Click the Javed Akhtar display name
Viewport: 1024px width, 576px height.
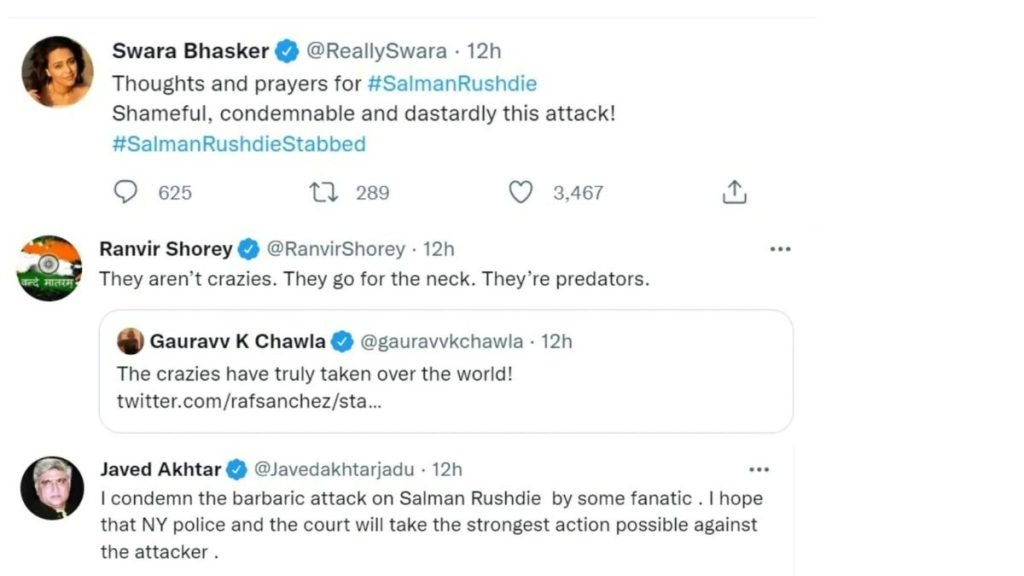tap(162, 469)
